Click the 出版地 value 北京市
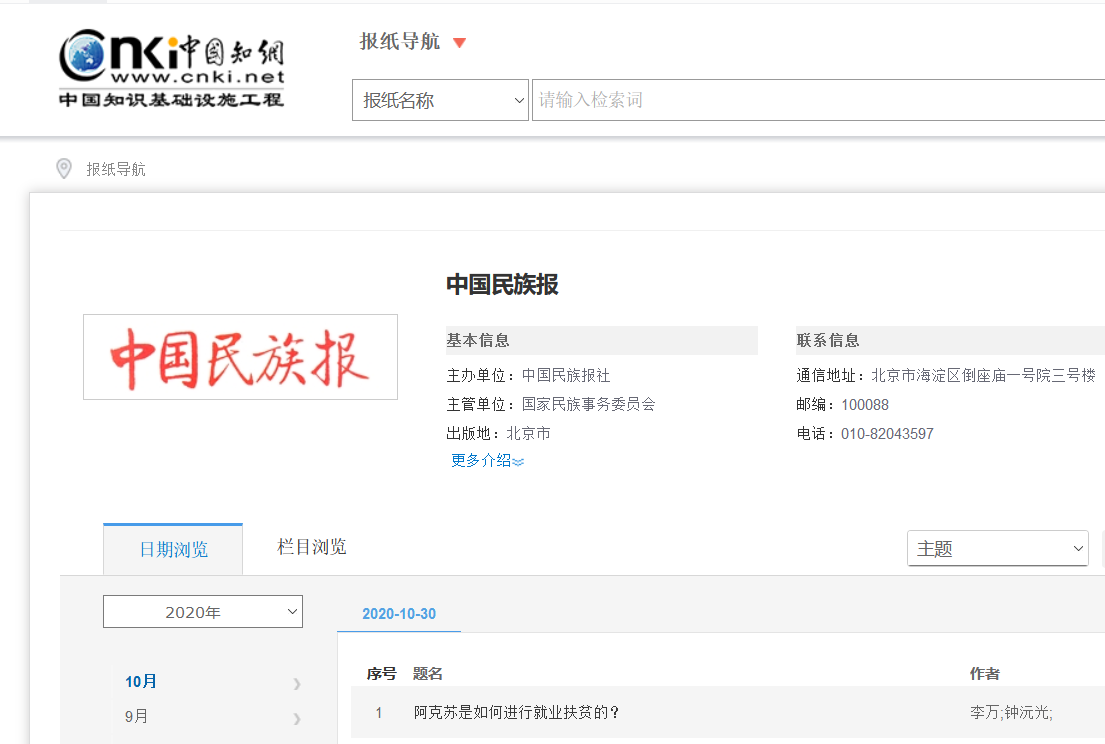 pos(528,433)
